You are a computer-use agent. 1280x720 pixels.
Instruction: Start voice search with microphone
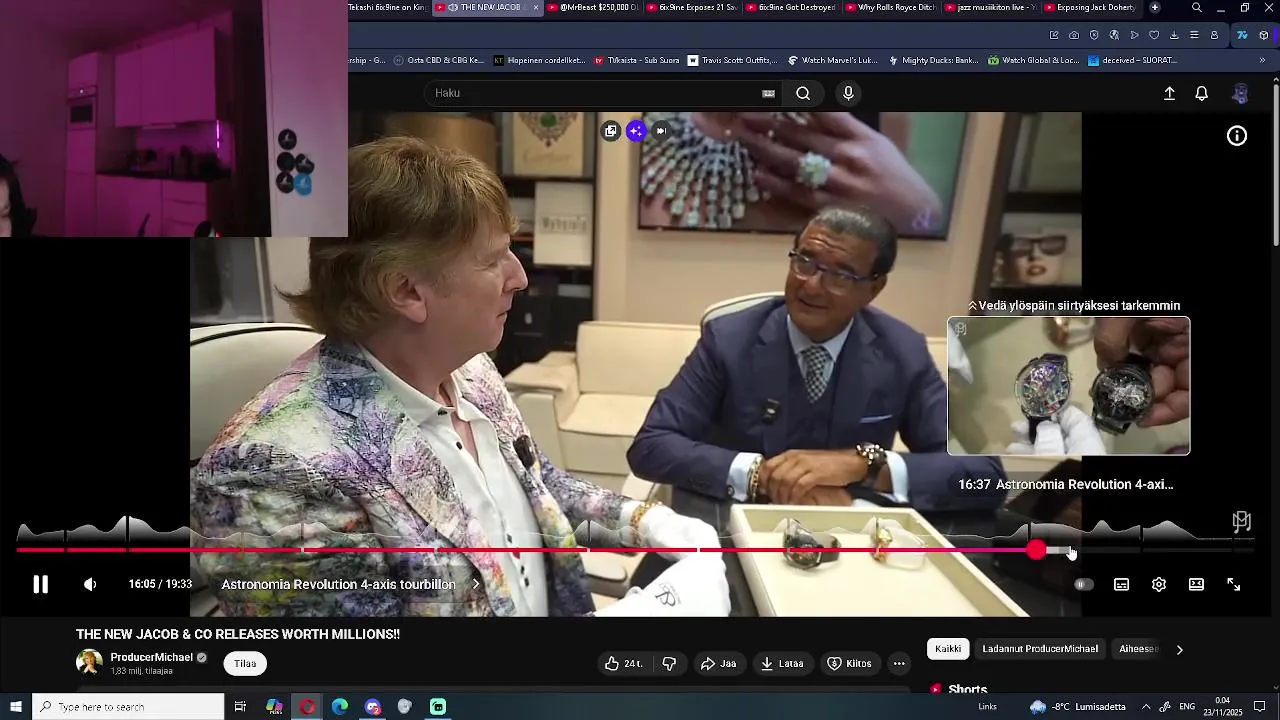coord(848,93)
